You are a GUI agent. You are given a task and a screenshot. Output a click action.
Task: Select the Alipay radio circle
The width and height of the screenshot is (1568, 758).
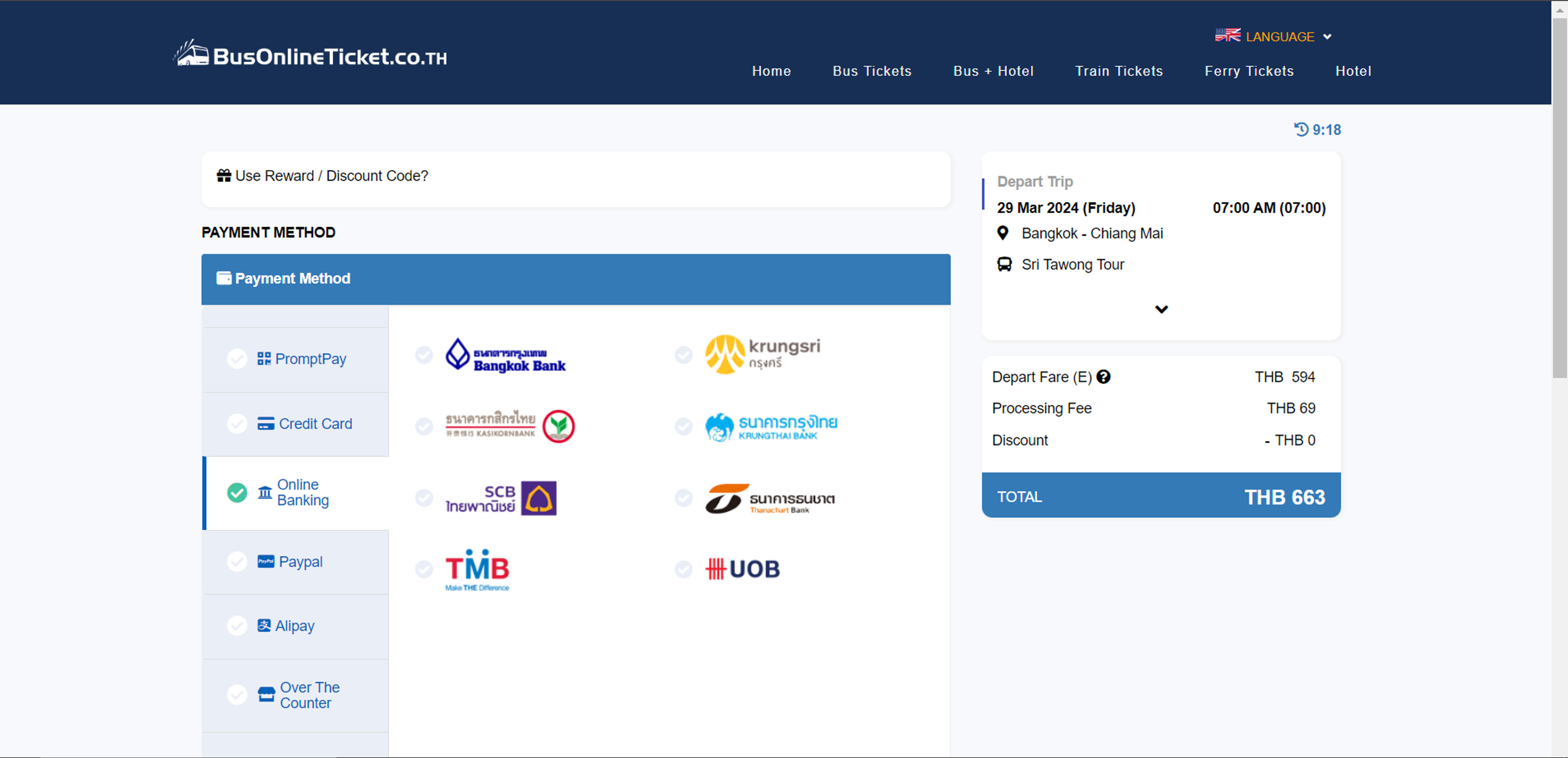point(237,625)
